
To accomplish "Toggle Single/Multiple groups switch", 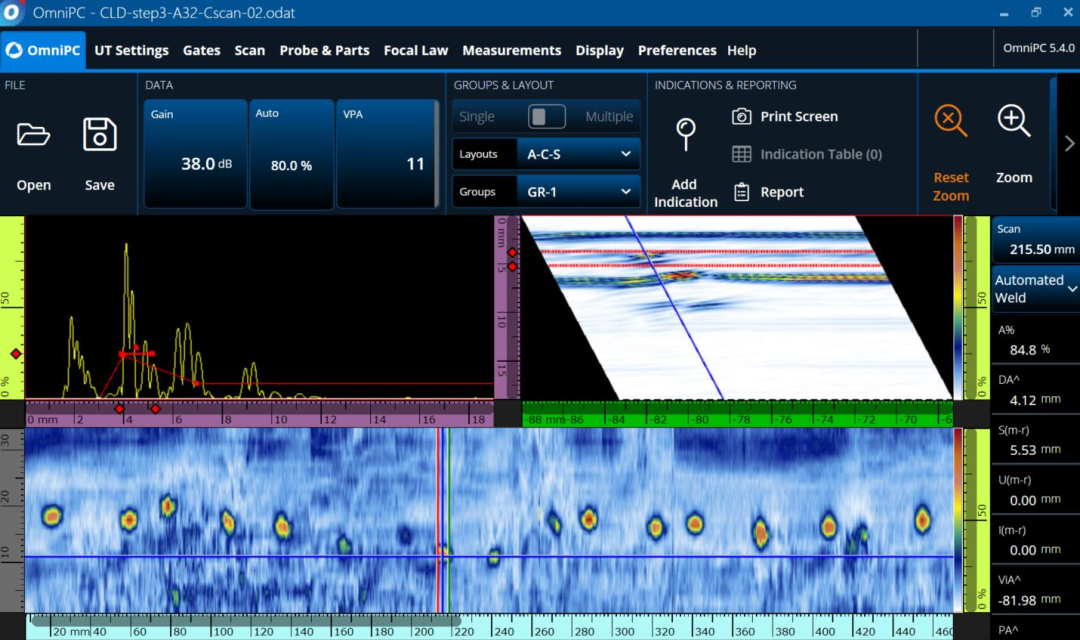I will click(x=547, y=116).
